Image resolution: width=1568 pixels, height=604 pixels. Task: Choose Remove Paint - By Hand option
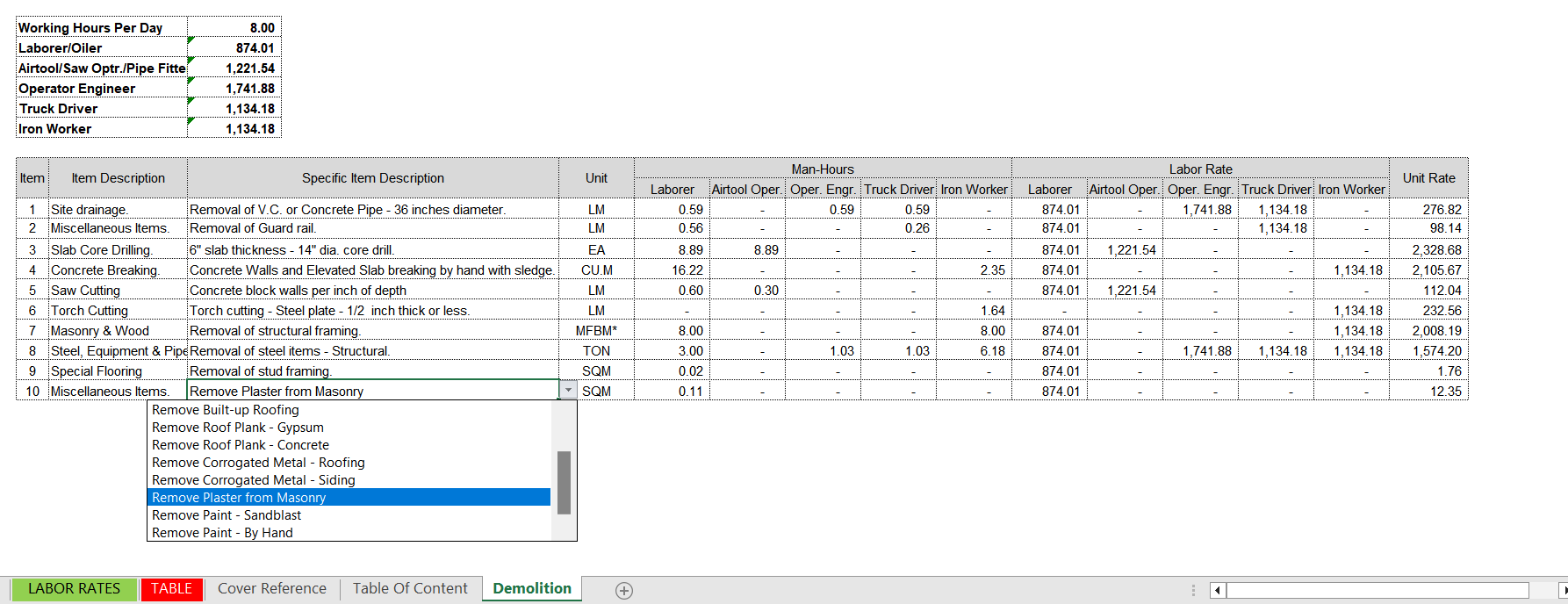click(x=222, y=533)
